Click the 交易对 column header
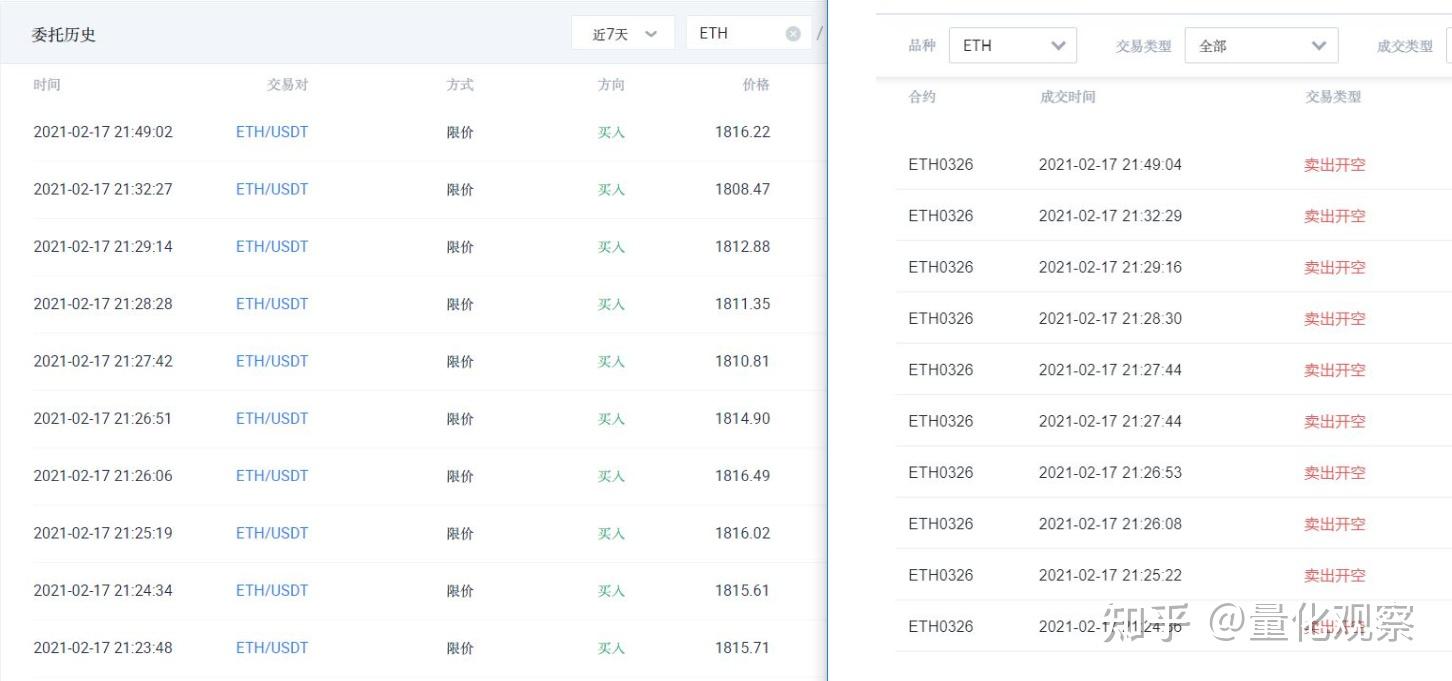Image resolution: width=1452 pixels, height=681 pixels. [288, 85]
